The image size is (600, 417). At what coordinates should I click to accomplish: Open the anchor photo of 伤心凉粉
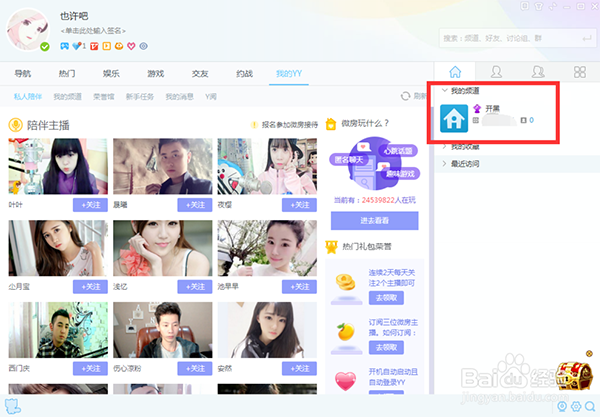click(x=163, y=330)
